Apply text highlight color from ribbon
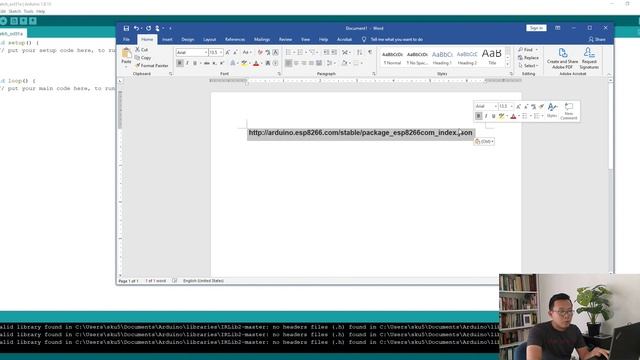Viewport: 640px width, 360px height. click(x=244, y=63)
